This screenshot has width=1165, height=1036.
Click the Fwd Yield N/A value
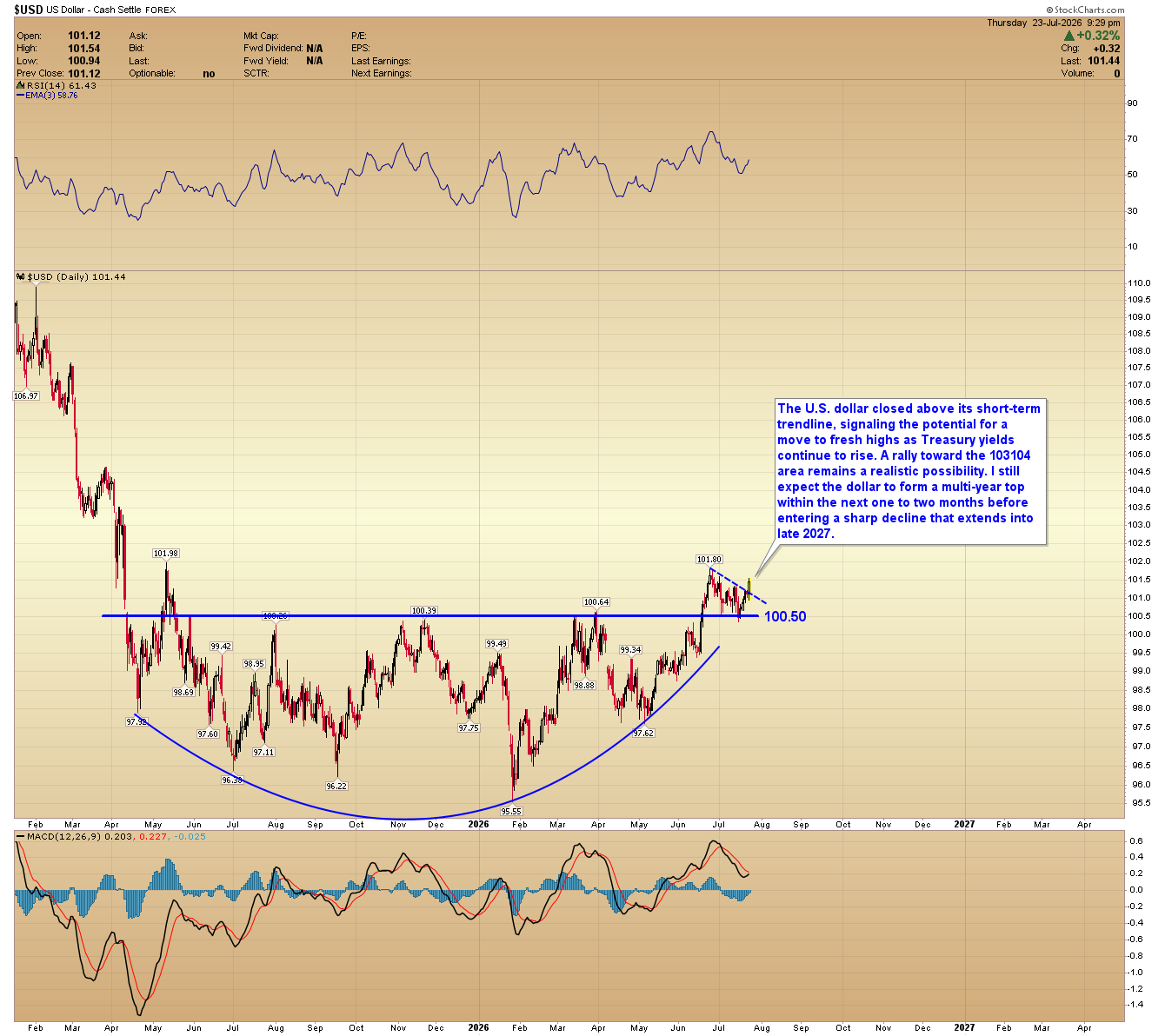[x=314, y=61]
